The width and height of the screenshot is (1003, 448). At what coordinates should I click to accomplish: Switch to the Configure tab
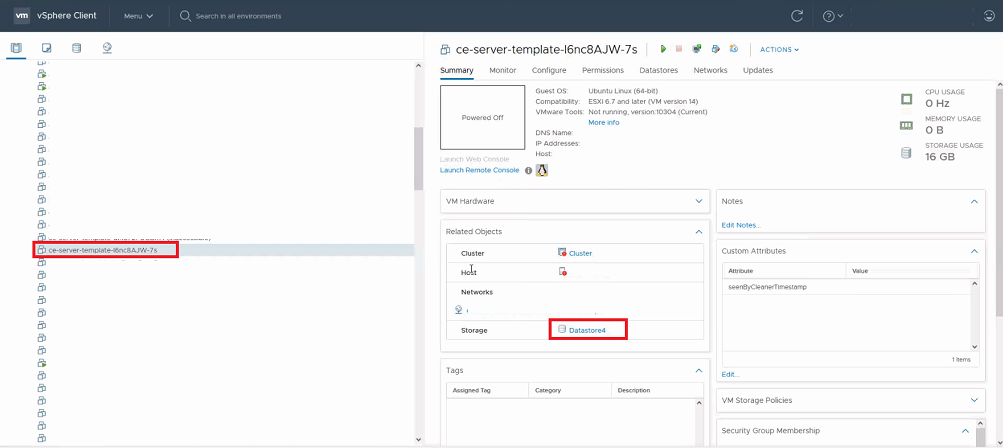(x=549, y=70)
